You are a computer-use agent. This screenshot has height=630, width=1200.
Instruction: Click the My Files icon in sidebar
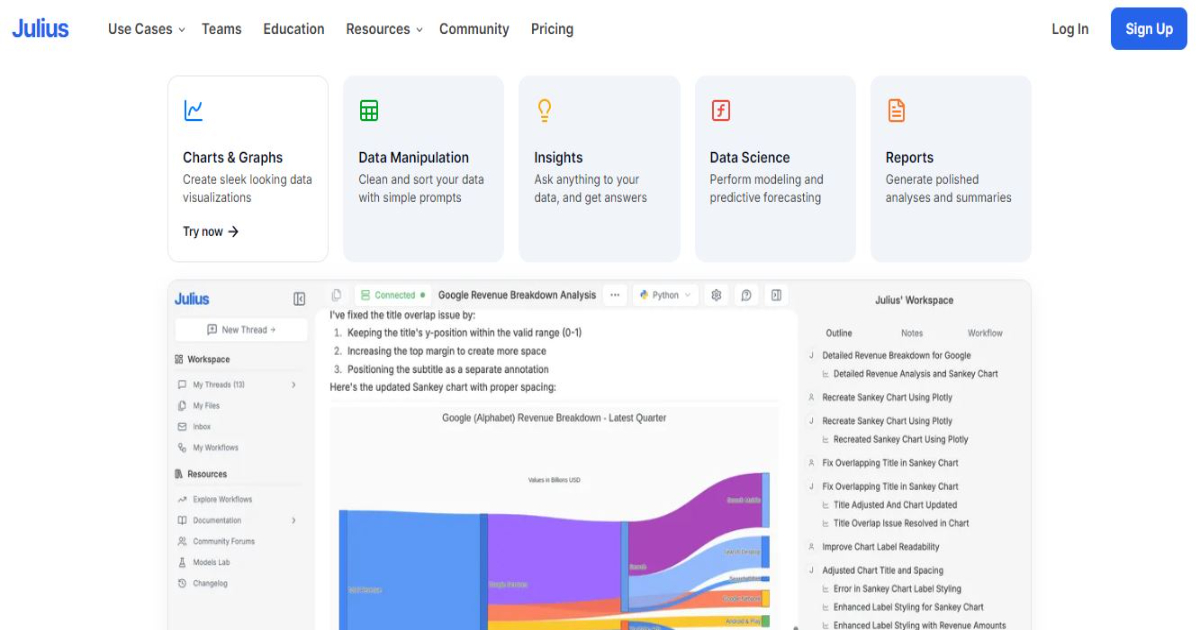(182, 406)
